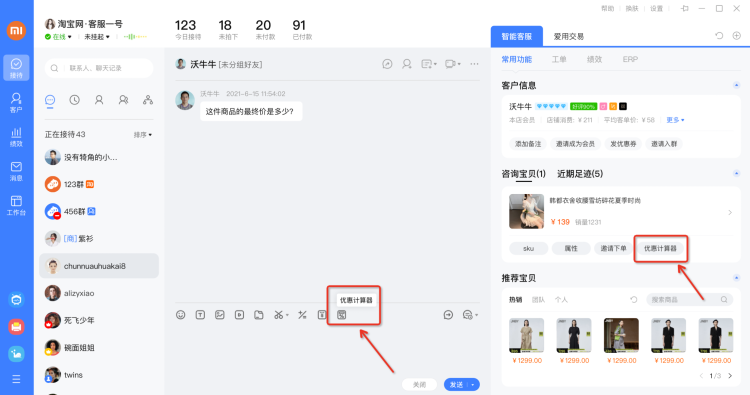Expand the 未挂起 suspend status dropdown
Screen dimensions: 750x395
108,37
